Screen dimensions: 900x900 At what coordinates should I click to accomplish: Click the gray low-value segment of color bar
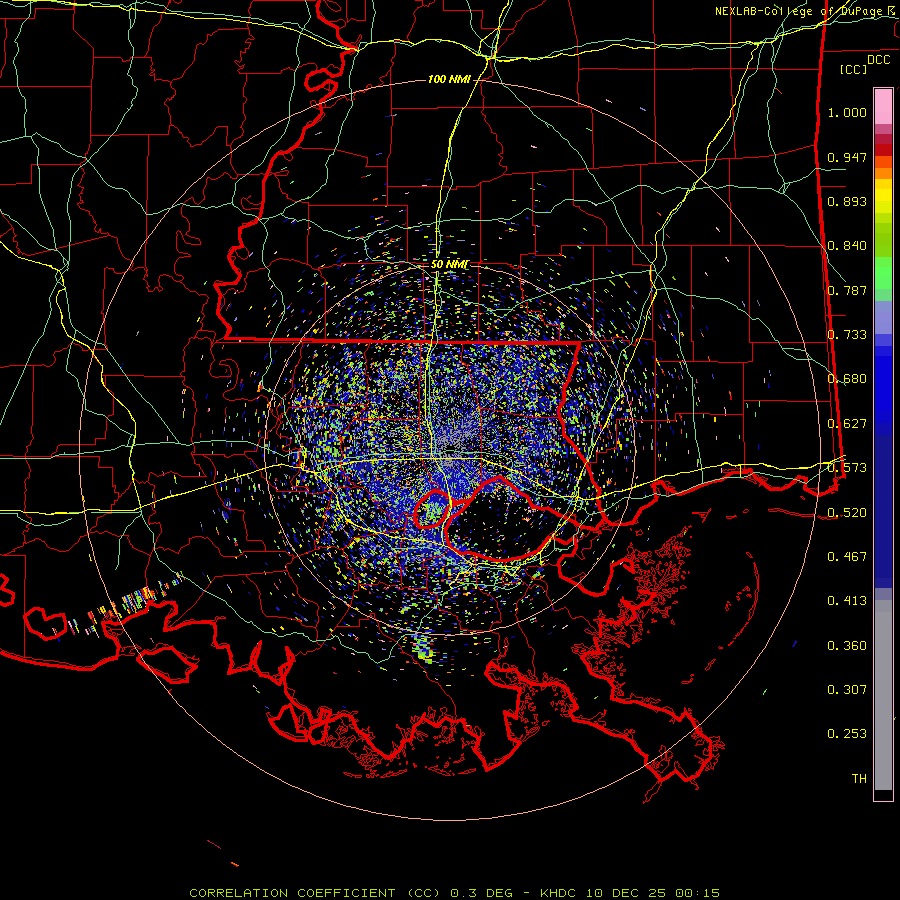point(883,695)
